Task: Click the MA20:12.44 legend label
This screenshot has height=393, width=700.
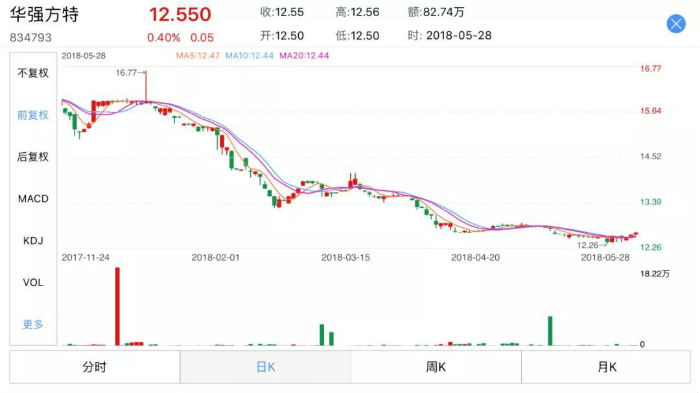Action: 304,56
